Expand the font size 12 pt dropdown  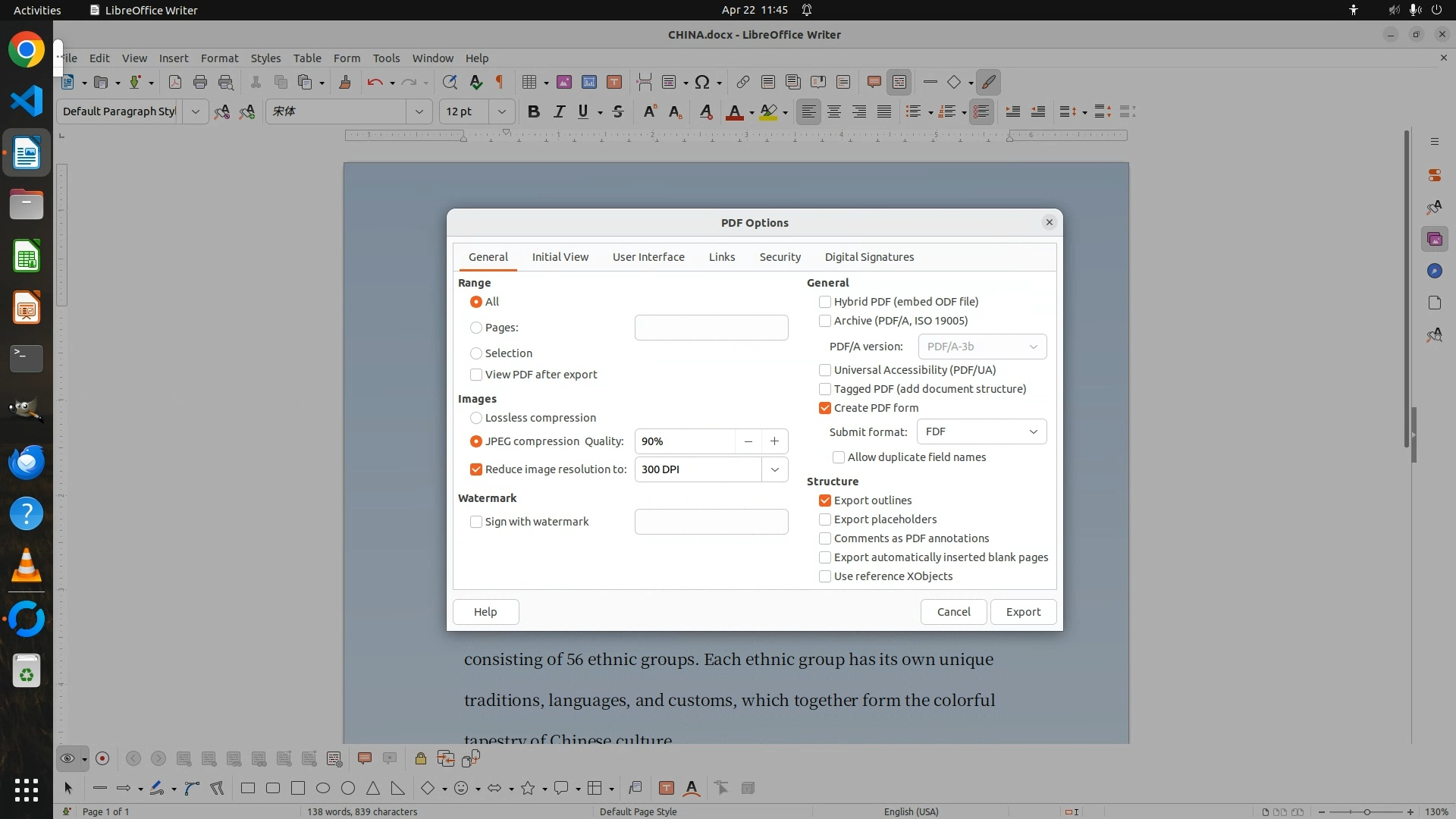coord(501,111)
